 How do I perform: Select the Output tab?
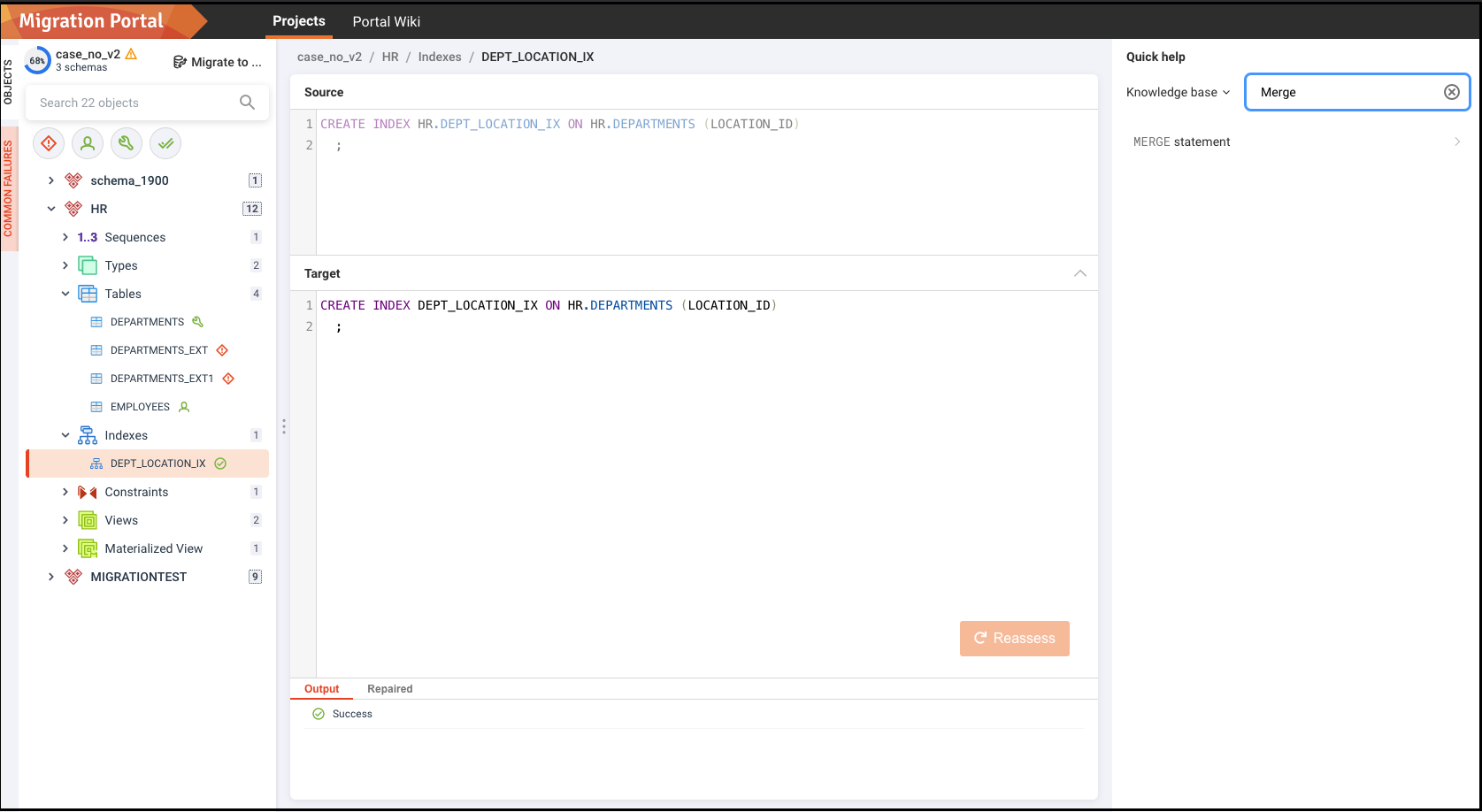(322, 689)
